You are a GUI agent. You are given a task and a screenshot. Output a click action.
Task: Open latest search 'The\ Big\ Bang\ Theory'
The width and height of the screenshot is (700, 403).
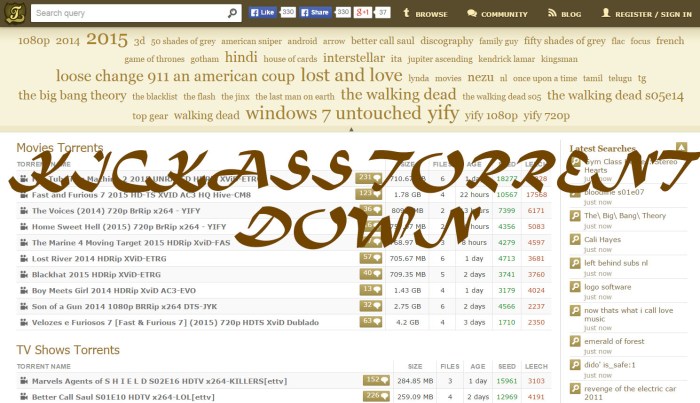tap(625, 216)
